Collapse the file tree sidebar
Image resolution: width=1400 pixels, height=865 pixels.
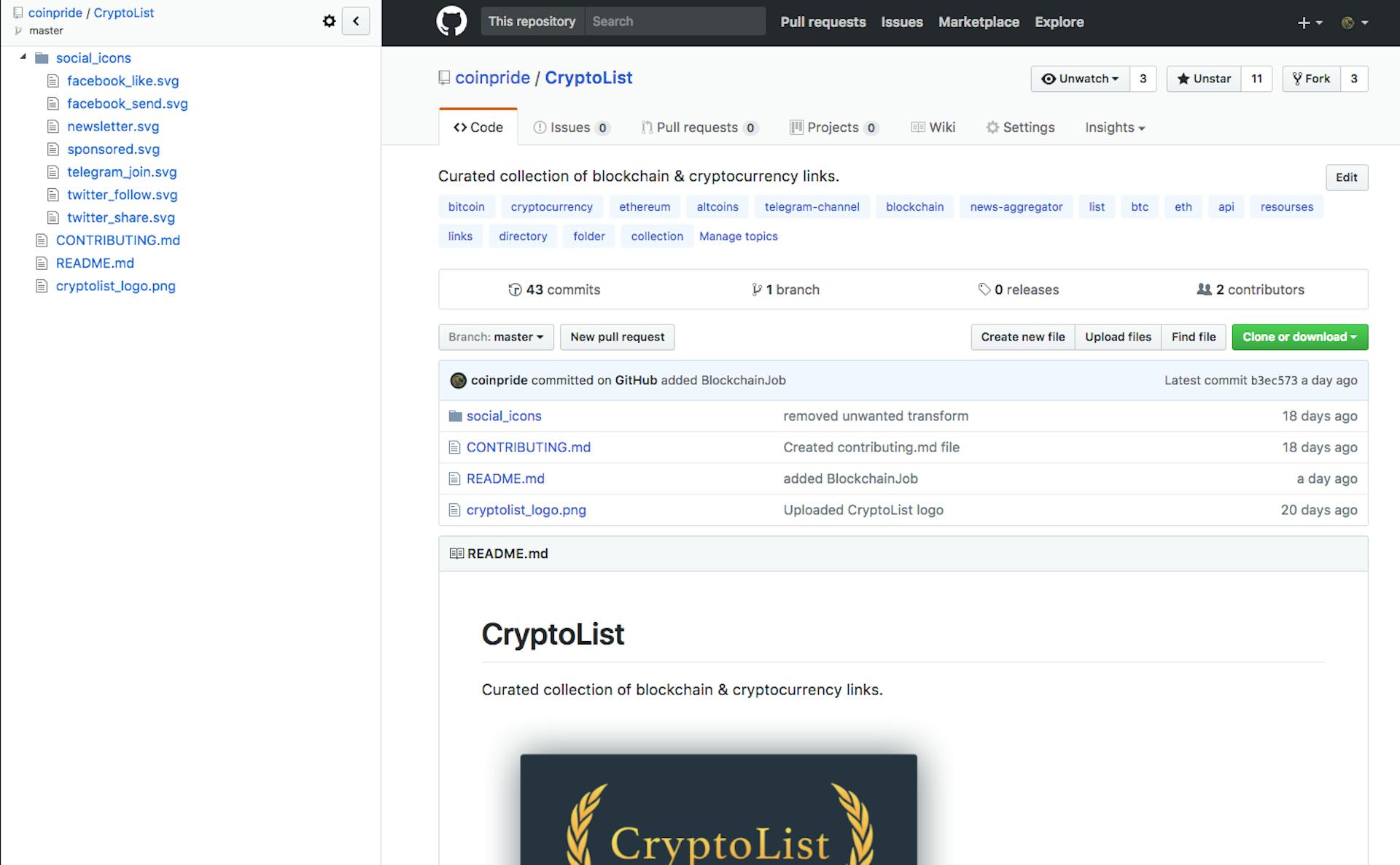pos(356,21)
